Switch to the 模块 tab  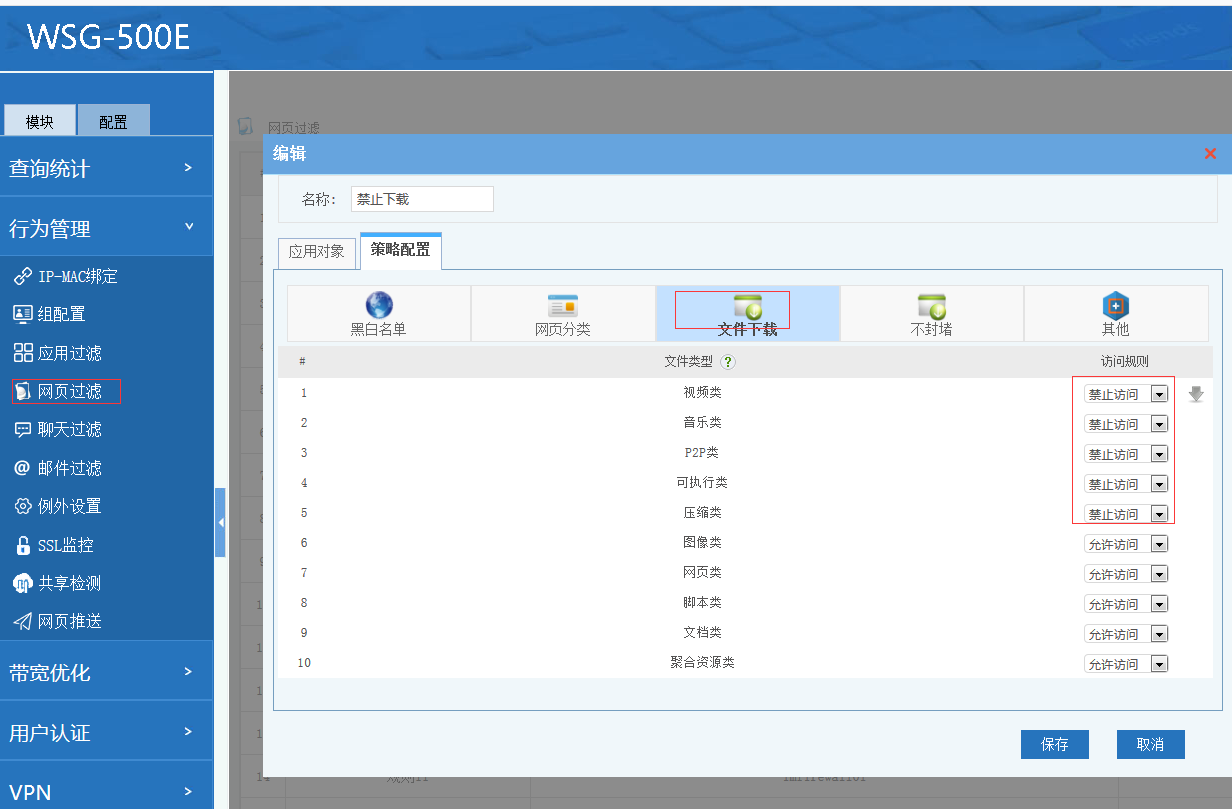[40, 121]
